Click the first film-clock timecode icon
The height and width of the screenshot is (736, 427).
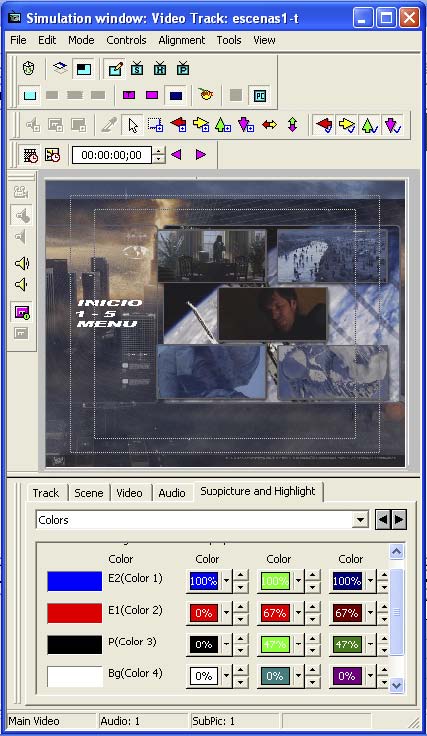pyautogui.click(x=30, y=155)
